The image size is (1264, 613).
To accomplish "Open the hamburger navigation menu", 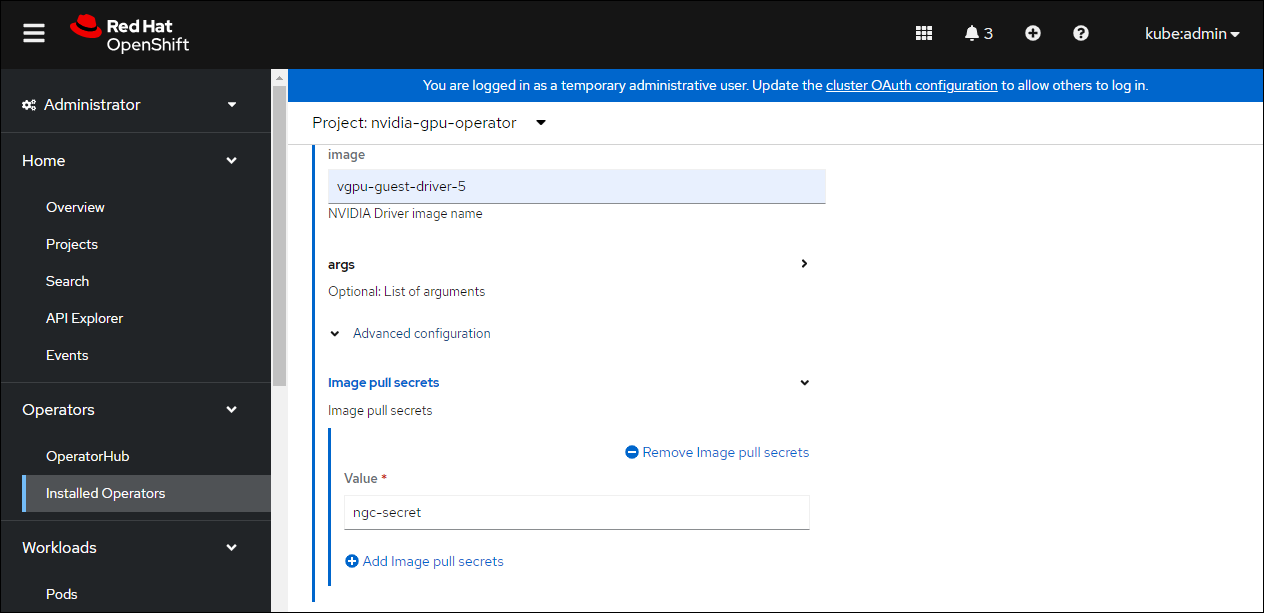I will click(x=34, y=33).
